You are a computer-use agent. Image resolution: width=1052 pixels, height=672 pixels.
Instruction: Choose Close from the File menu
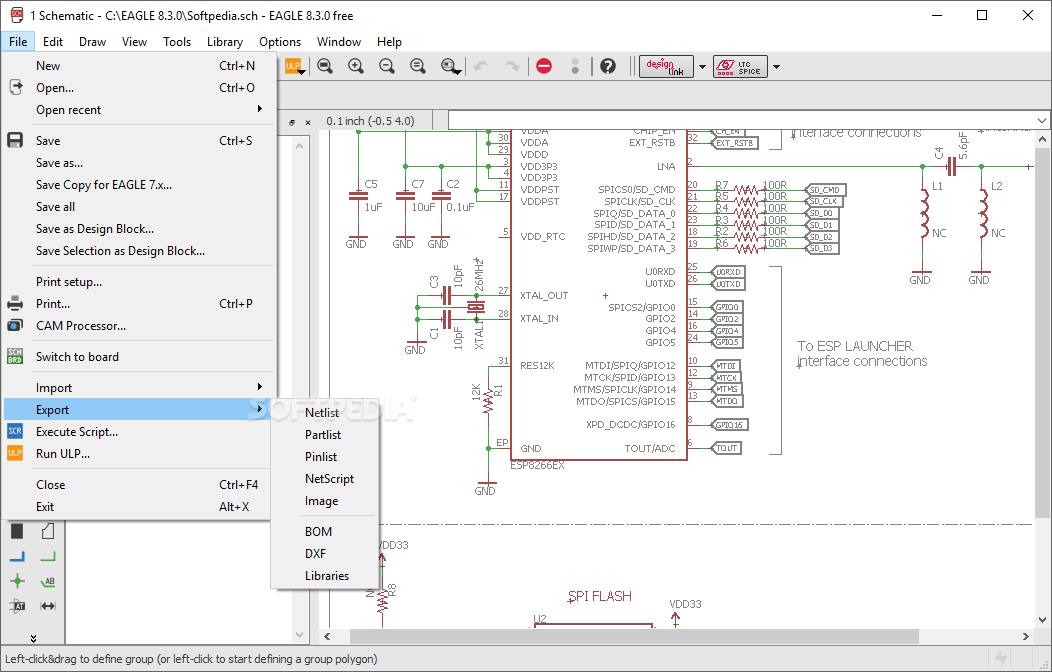pyautogui.click(x=139, y=485)
